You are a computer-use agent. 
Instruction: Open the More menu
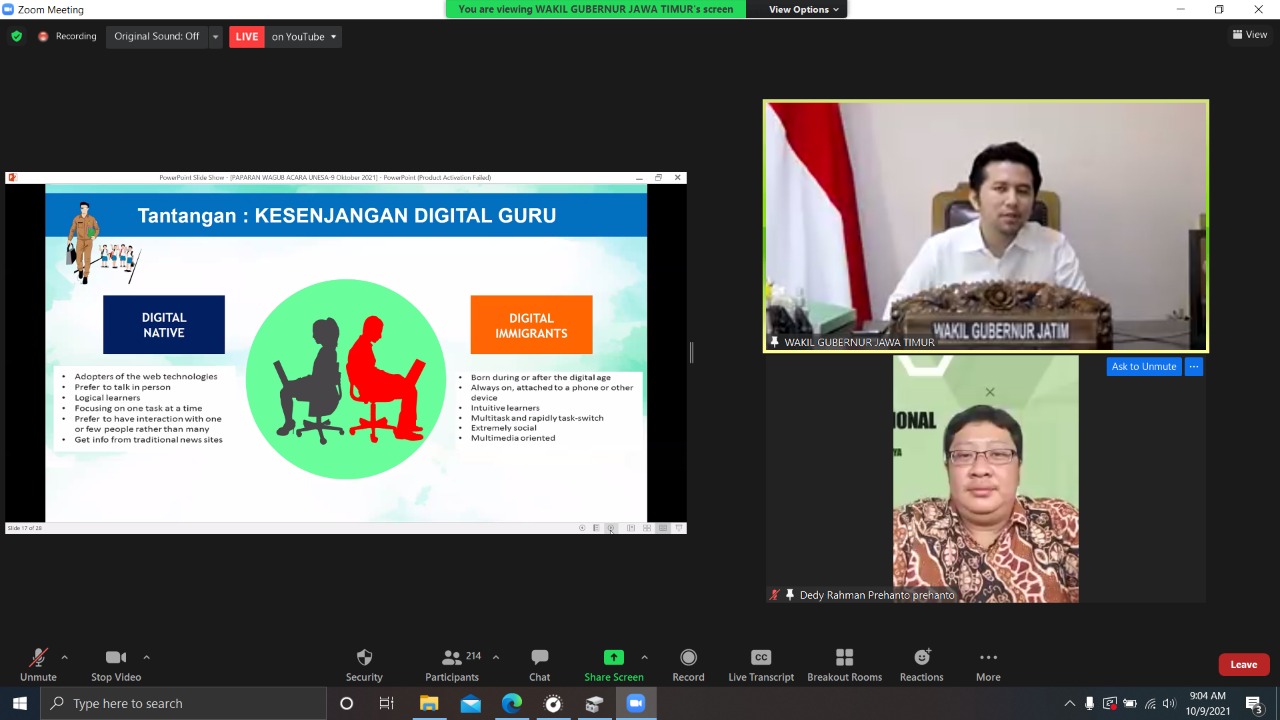tap(988, 665)
